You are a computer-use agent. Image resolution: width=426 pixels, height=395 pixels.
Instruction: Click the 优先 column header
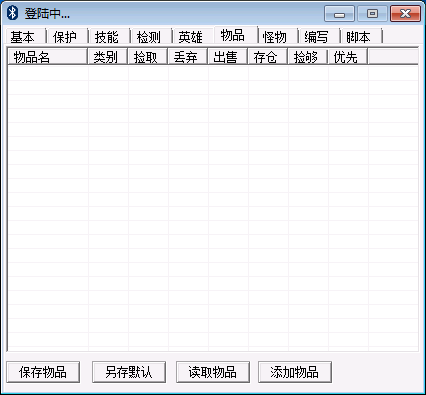tap(348, 57)
